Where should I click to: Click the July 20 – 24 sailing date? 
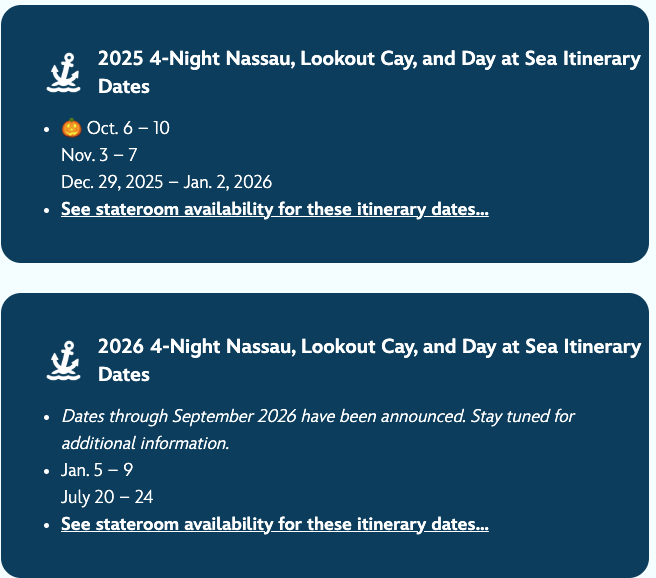[107, 497]
